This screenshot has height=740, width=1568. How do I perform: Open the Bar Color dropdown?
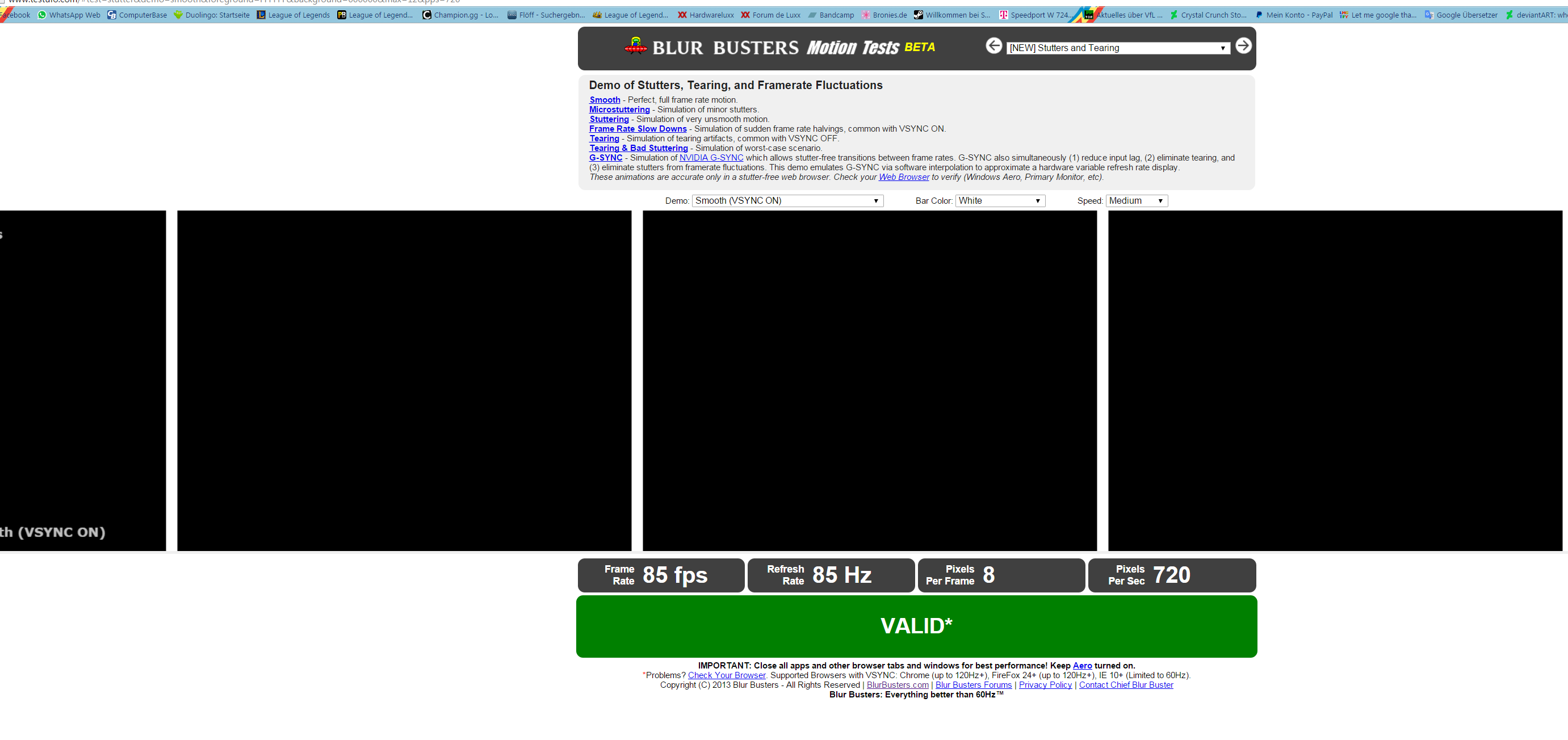tap(1000, 201)
